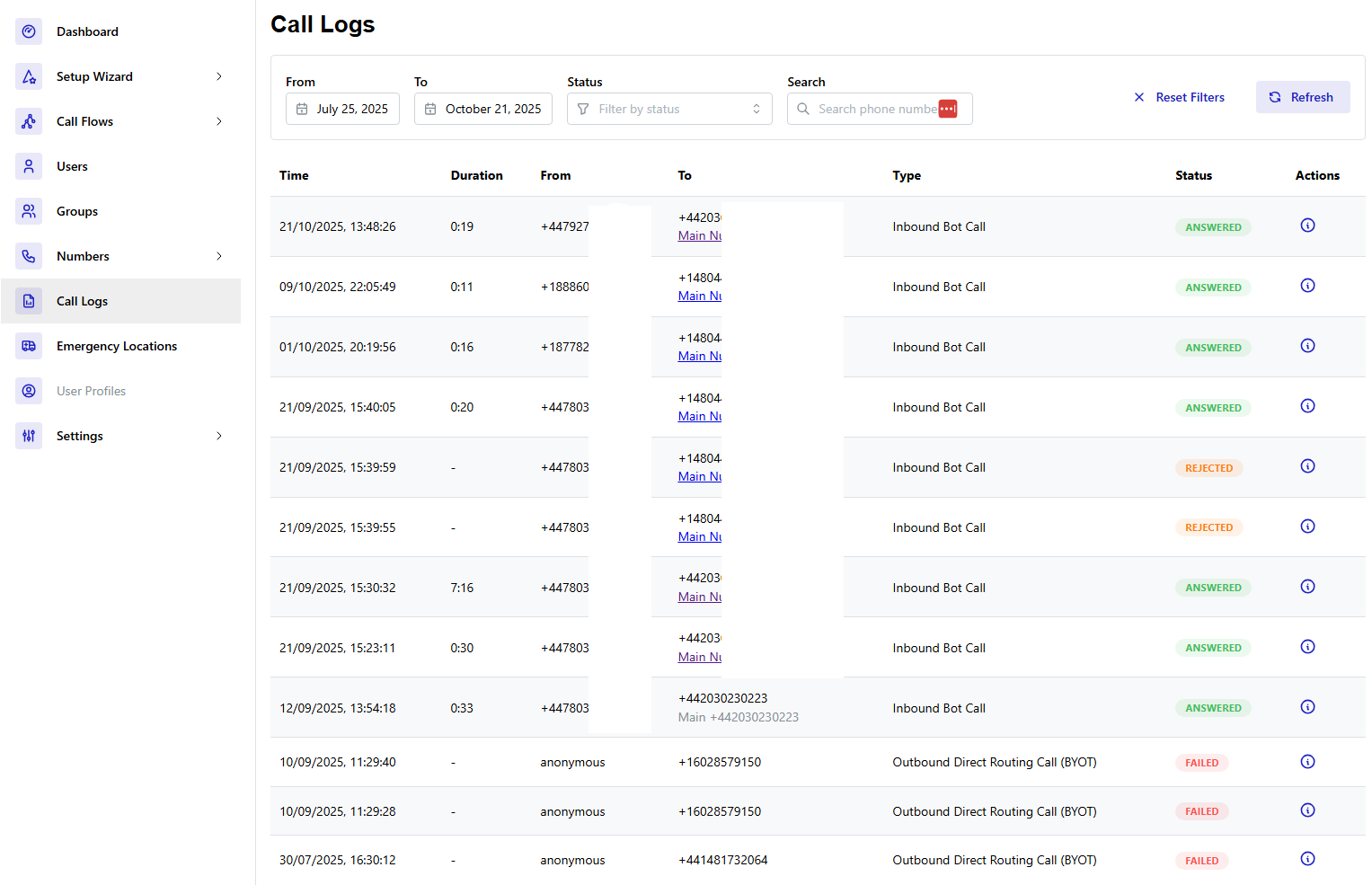Expand the Settings submenu arrow

pos(219,436)
